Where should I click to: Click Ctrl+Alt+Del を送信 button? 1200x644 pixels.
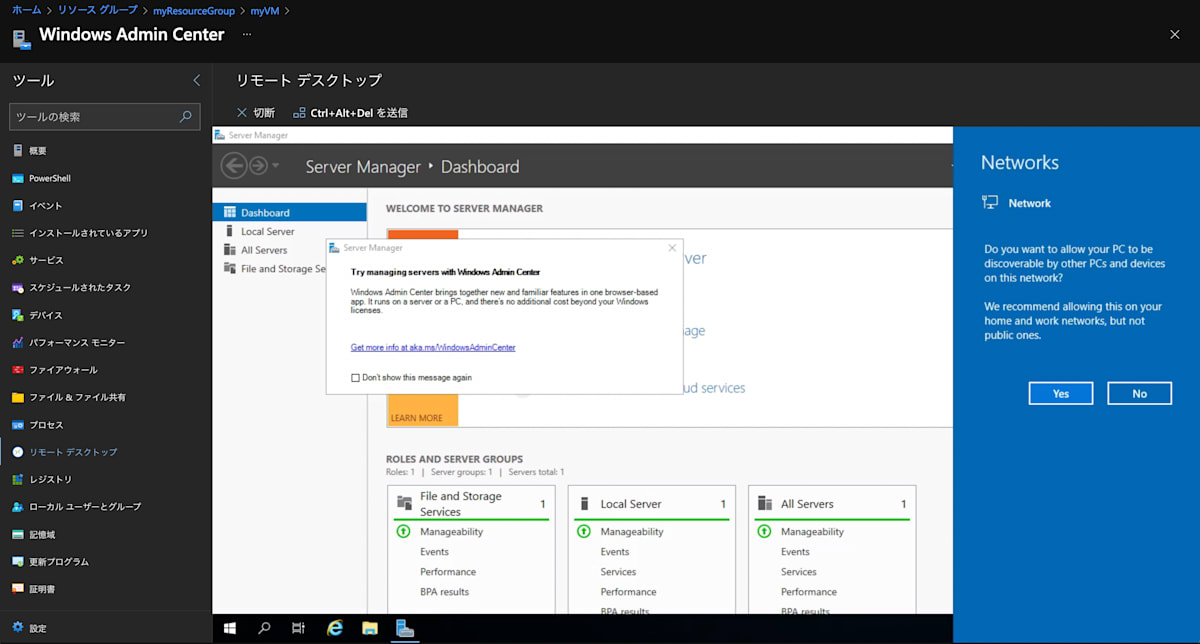pyautogui.click(x=350, y=113)
